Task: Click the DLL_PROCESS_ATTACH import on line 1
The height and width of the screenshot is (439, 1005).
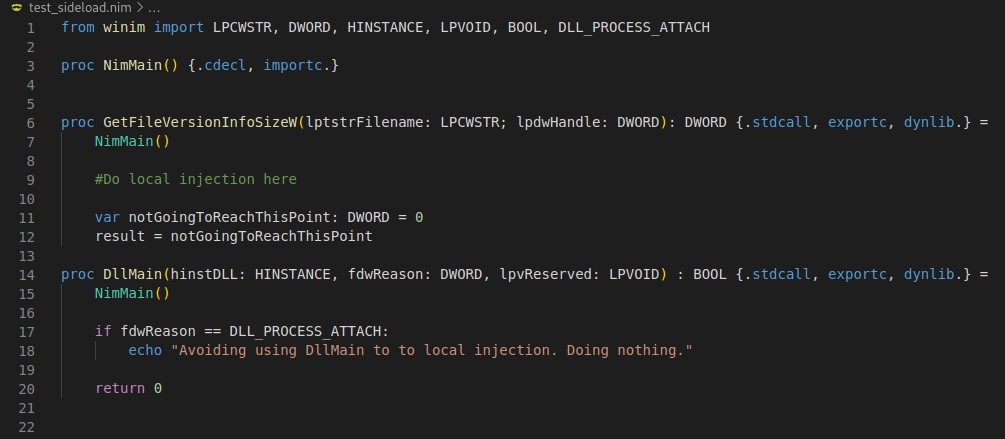Action: [x=634, y=28]
